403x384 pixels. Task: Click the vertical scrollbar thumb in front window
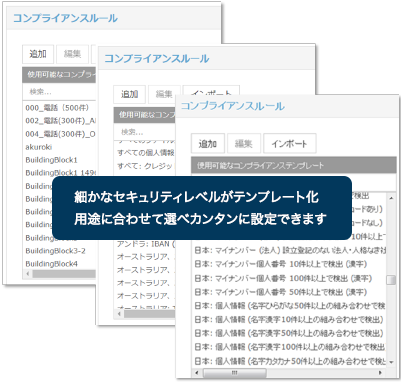coord(391,280)
